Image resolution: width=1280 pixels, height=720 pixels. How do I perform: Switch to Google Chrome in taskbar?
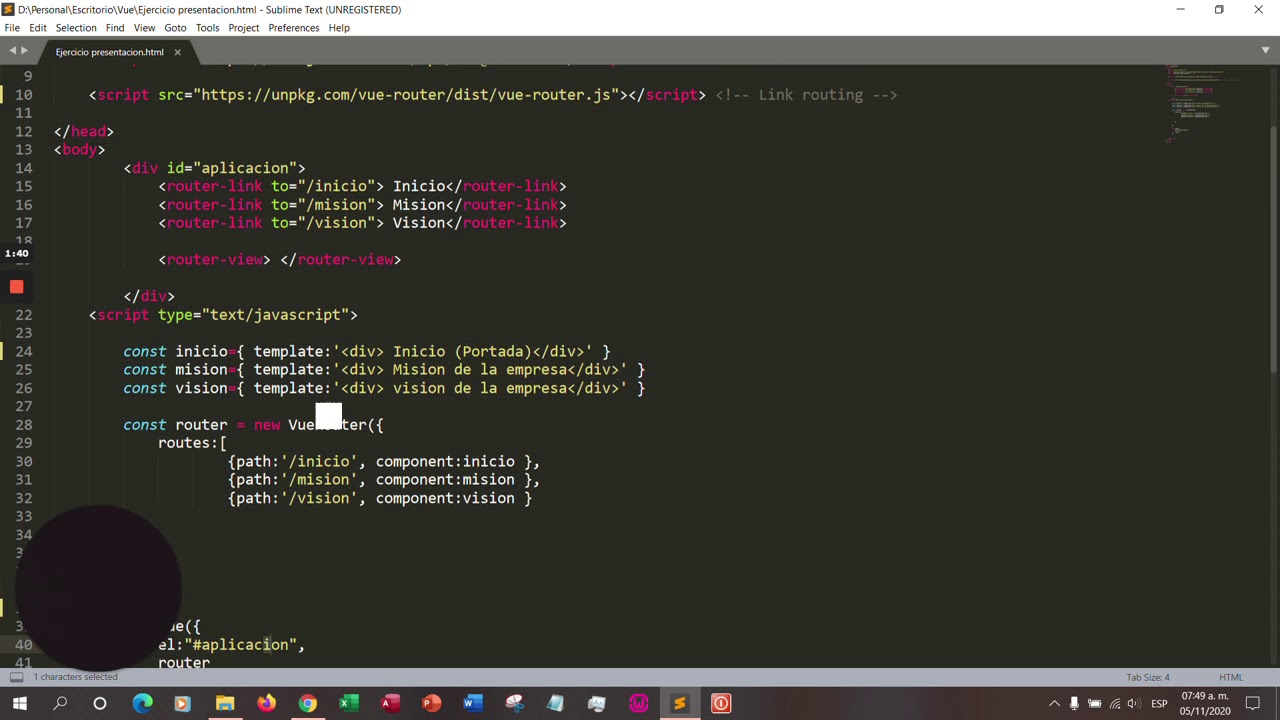click(307, 704)
